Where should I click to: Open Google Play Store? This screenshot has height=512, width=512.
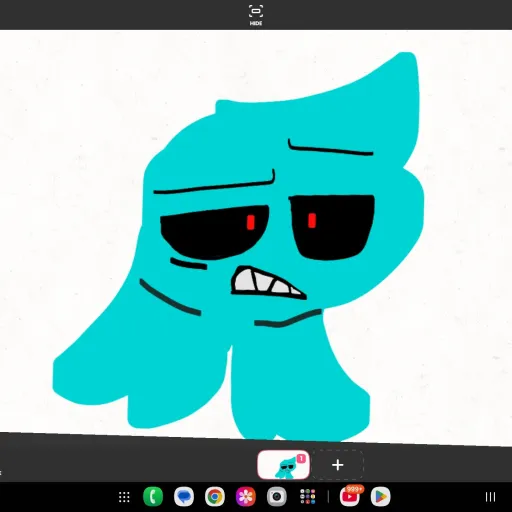[x=381, y=497]
